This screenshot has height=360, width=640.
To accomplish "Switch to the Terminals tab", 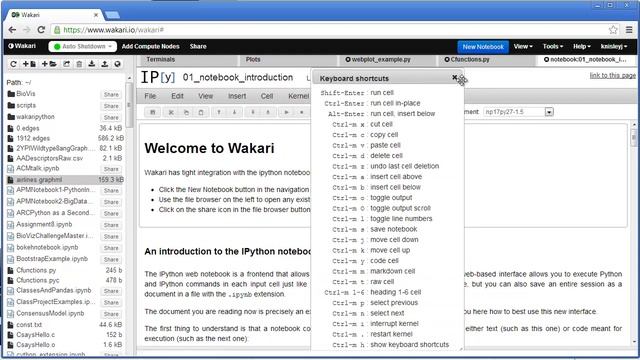I will tap(188, 60).
